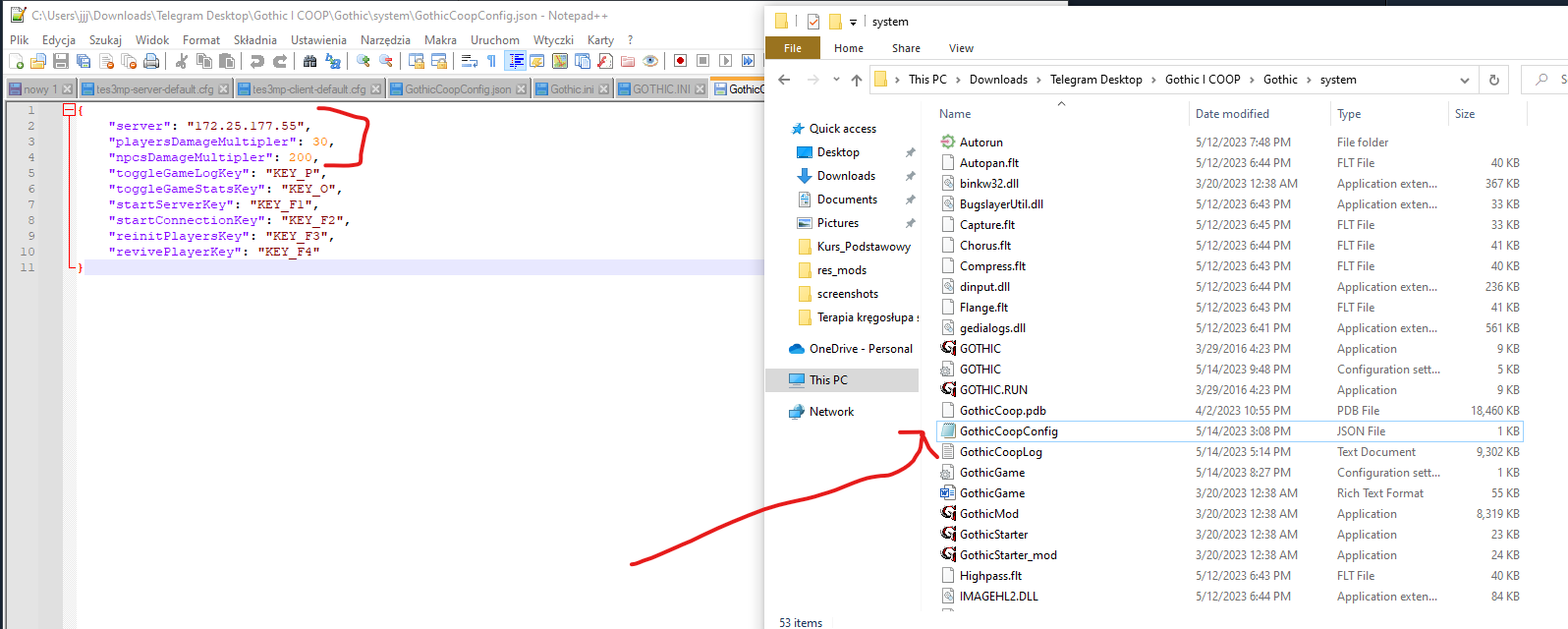Select Quick access in navigation pane

click(842, 129)
